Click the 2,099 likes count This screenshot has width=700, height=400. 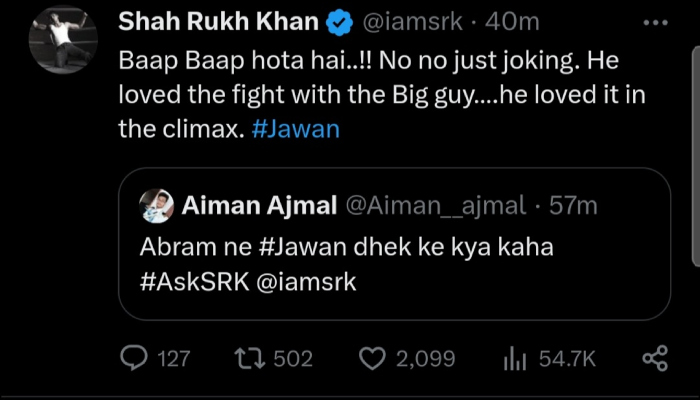coord(425,358)
